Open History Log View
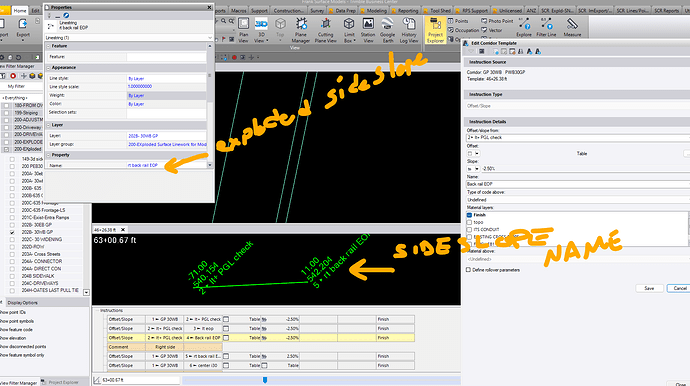 (409, 30)
